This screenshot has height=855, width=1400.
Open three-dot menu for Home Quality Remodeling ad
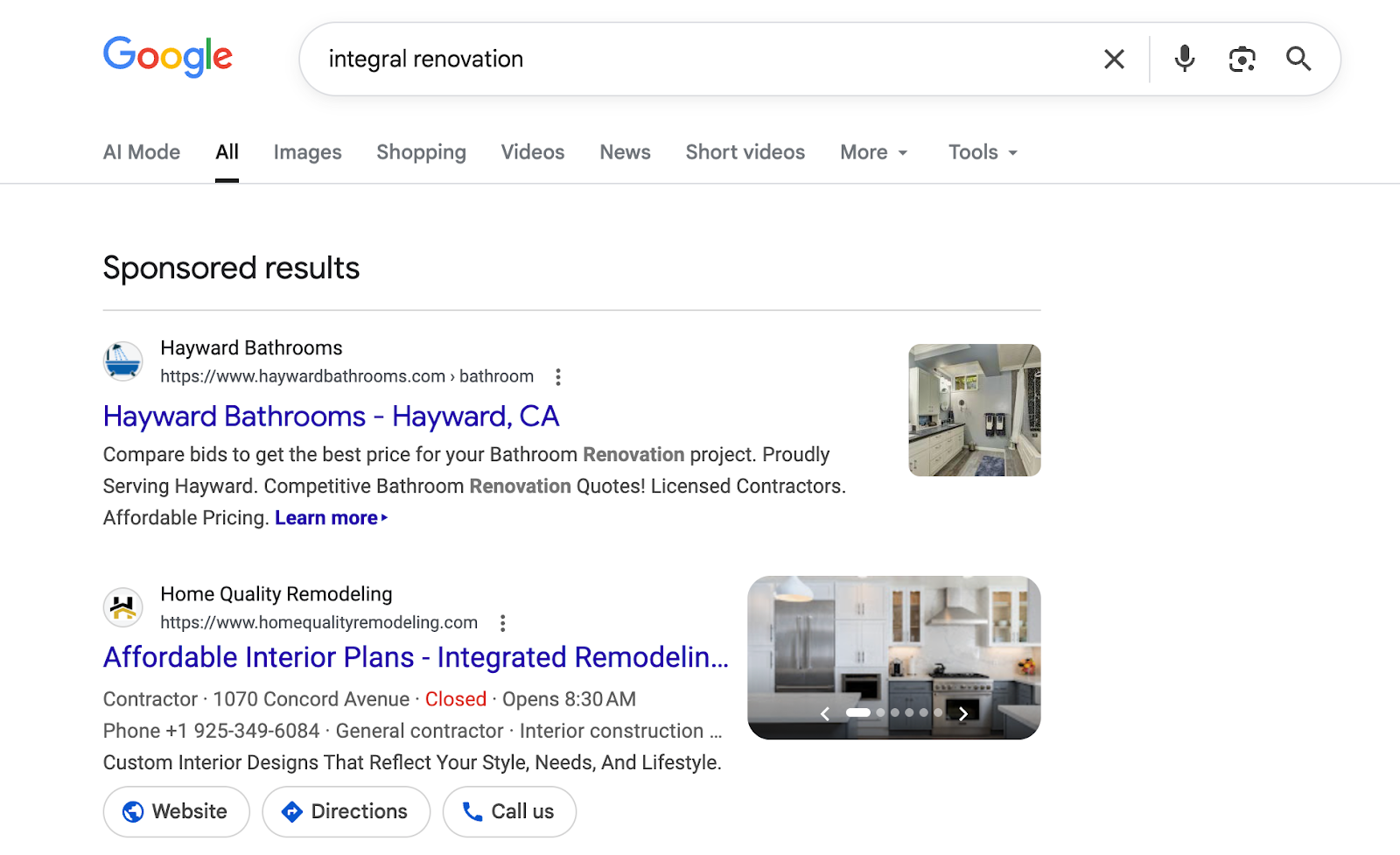pyautogui.click(x=502, y=623)
